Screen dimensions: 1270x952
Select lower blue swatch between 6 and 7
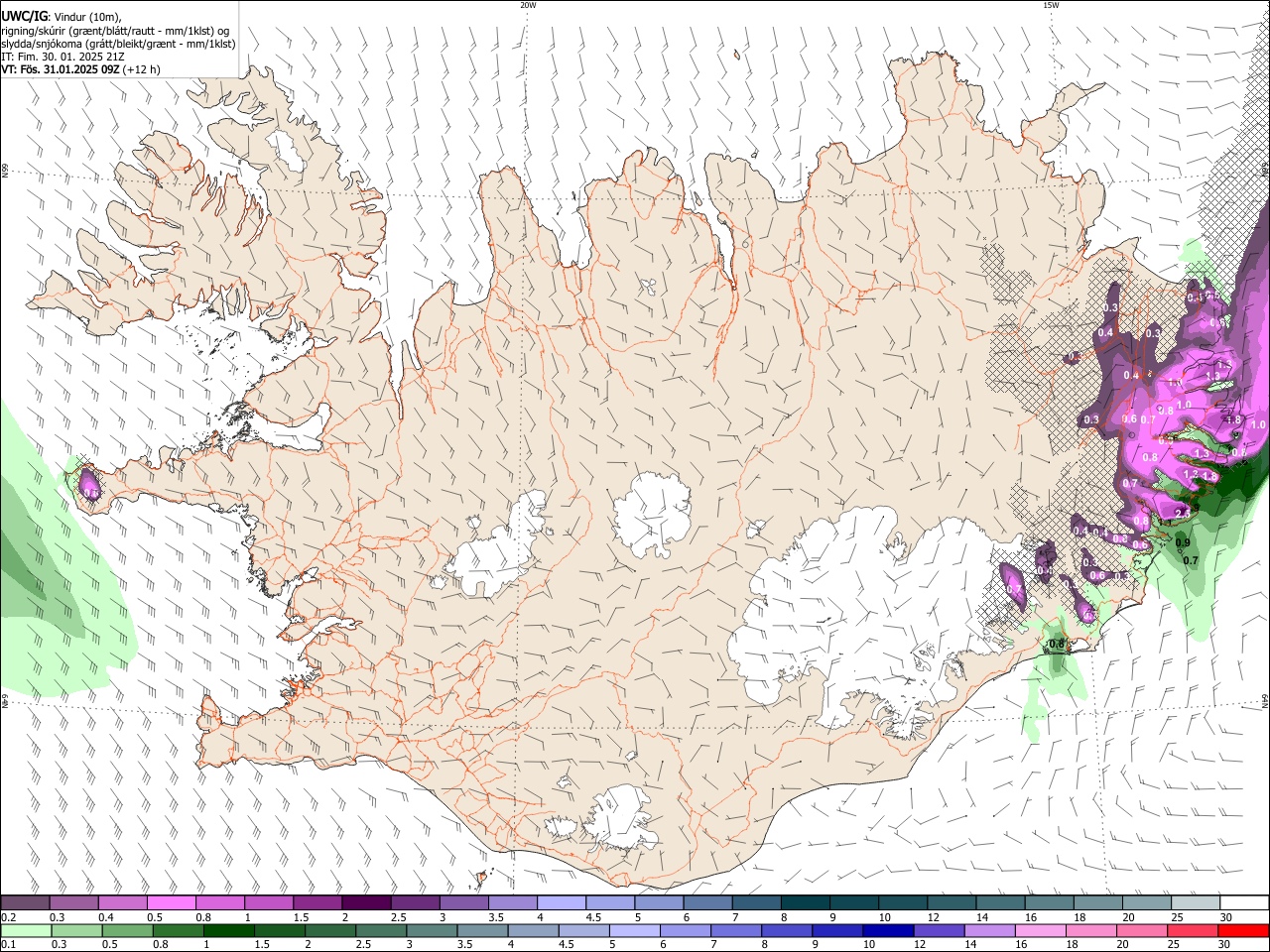[x=686, y=930]
